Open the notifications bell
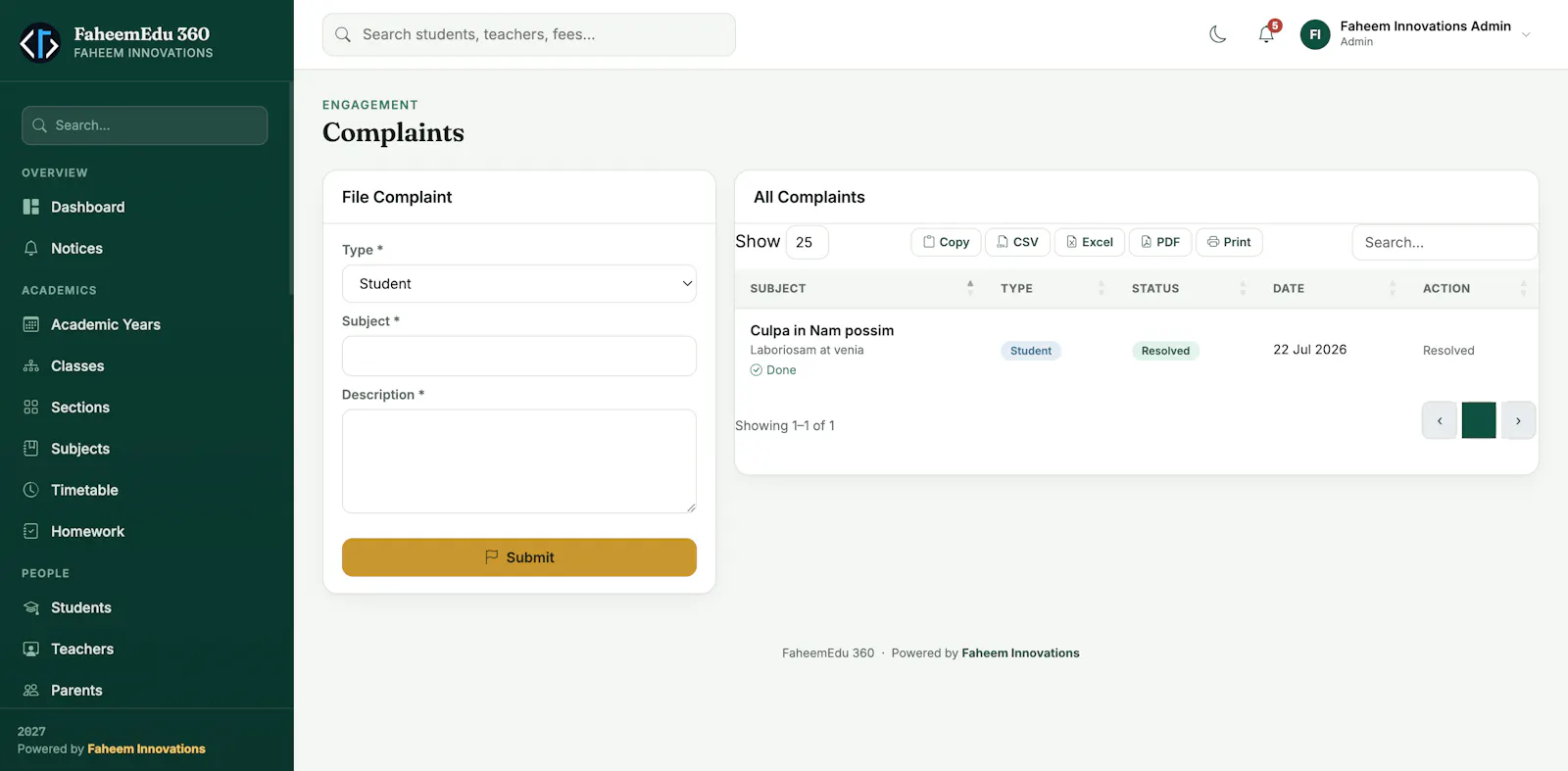 (x=1267, y=34)
